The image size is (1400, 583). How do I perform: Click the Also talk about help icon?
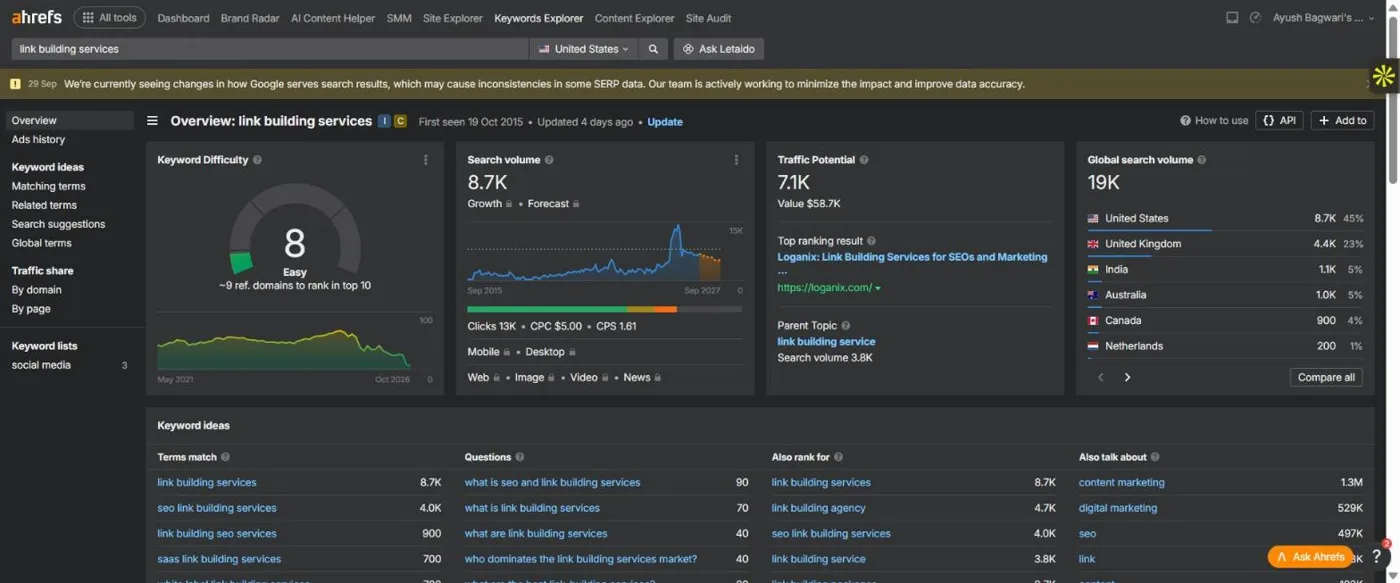coord(1155,457)
